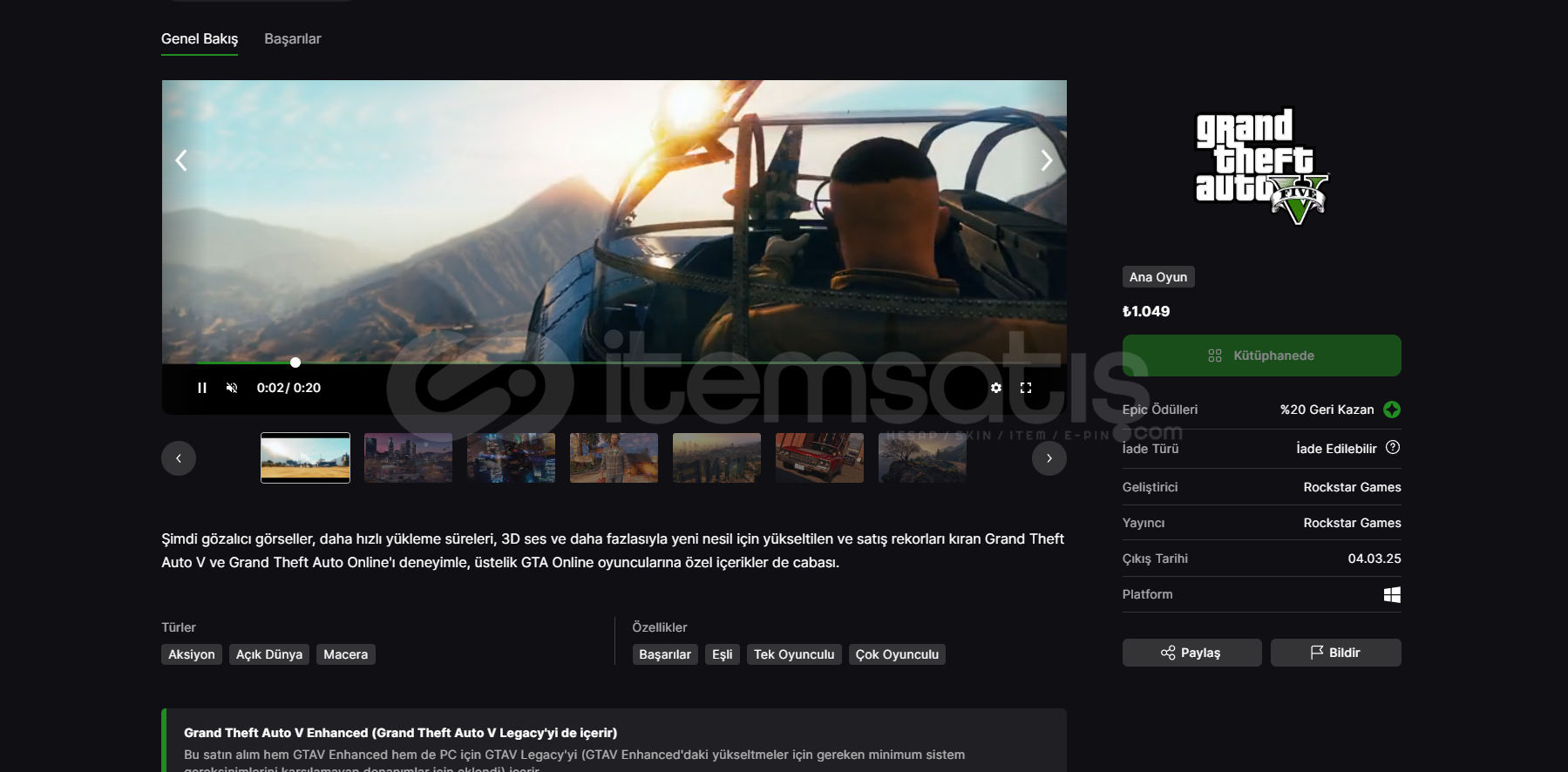The width and height of the screenshot is (1568, 772).
Task: Click the Paylaş share button
Action: click(x=1191, y=653)
